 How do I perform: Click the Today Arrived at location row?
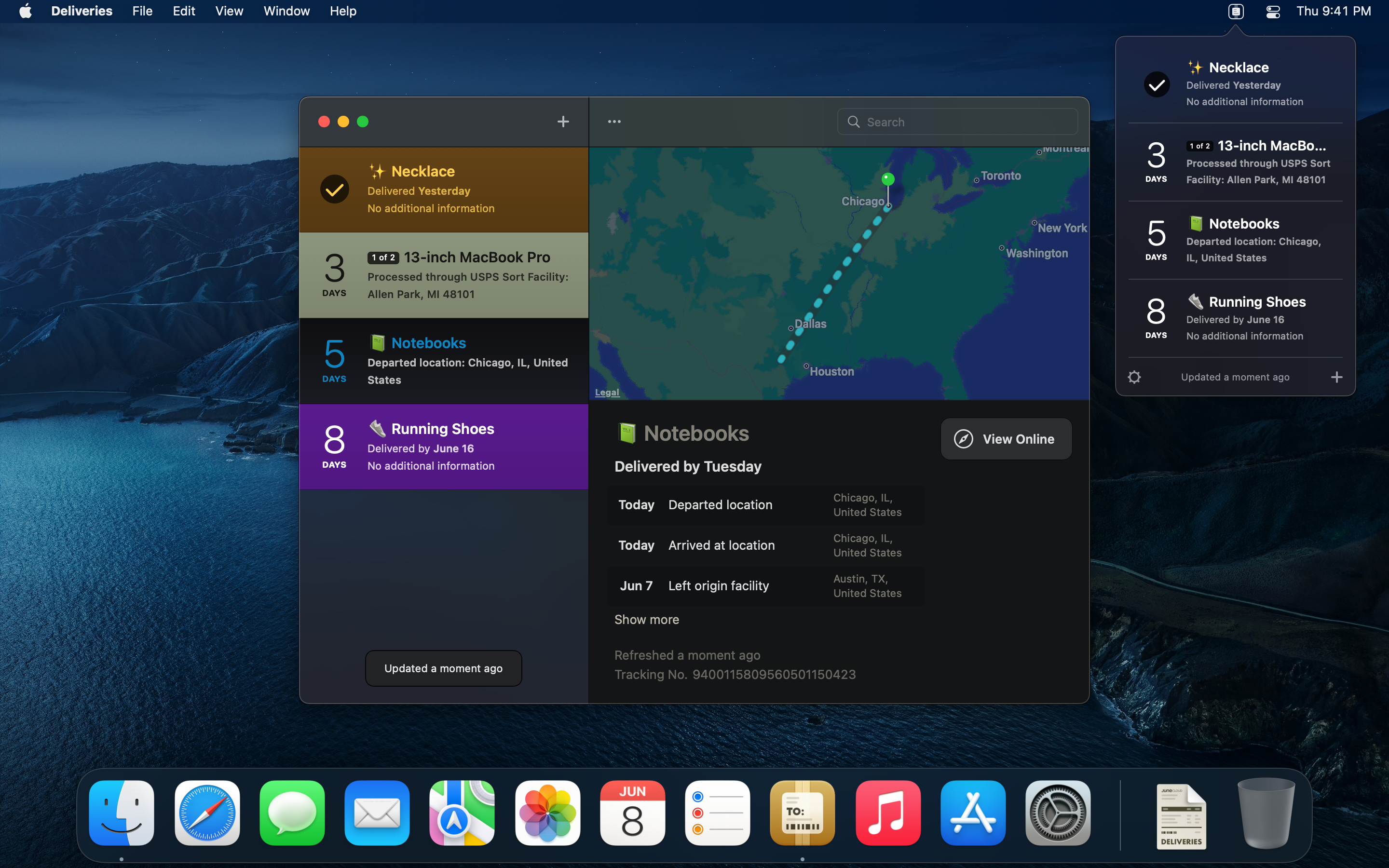(766, 545)
